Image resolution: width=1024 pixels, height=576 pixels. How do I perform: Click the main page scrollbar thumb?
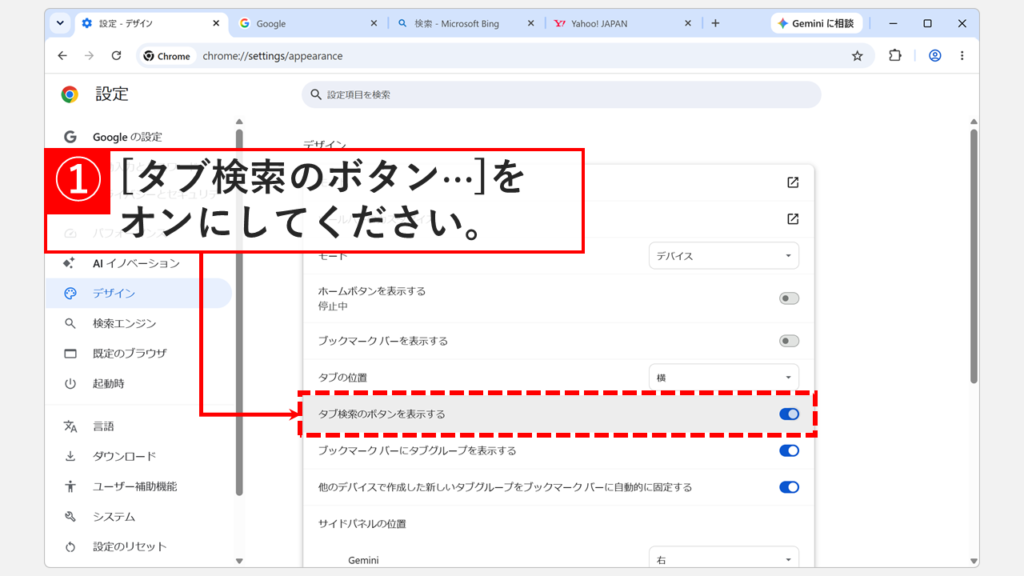tap(974, 256)
